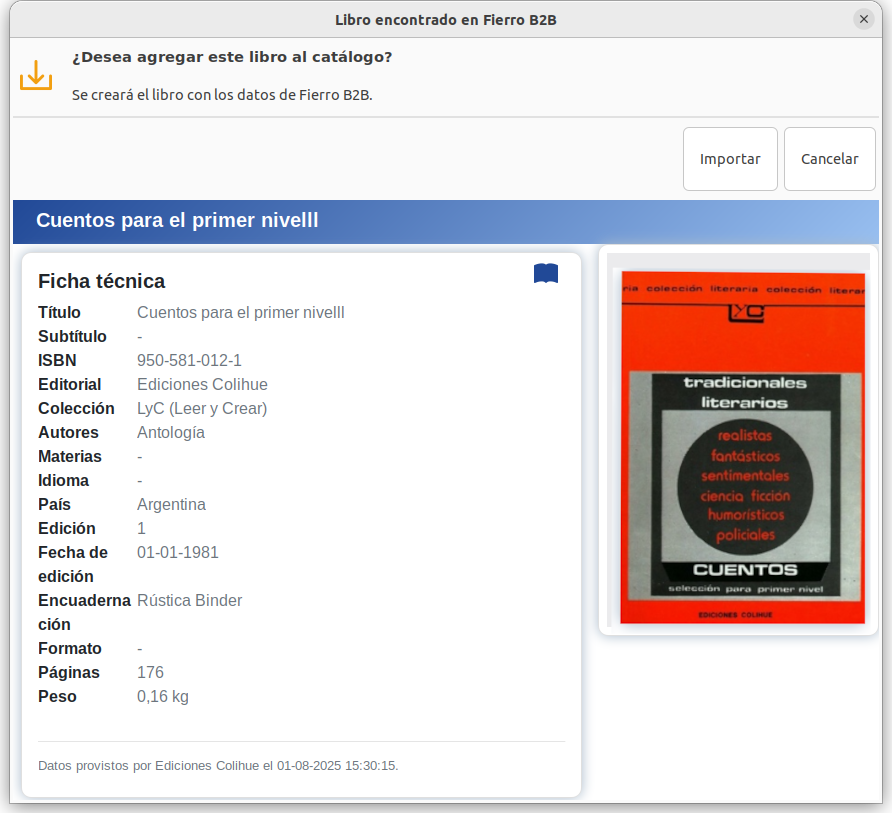Click the Antología author value
Viewport: 892px width, 813px height.
pyautogui.click(x=171, y=433)
